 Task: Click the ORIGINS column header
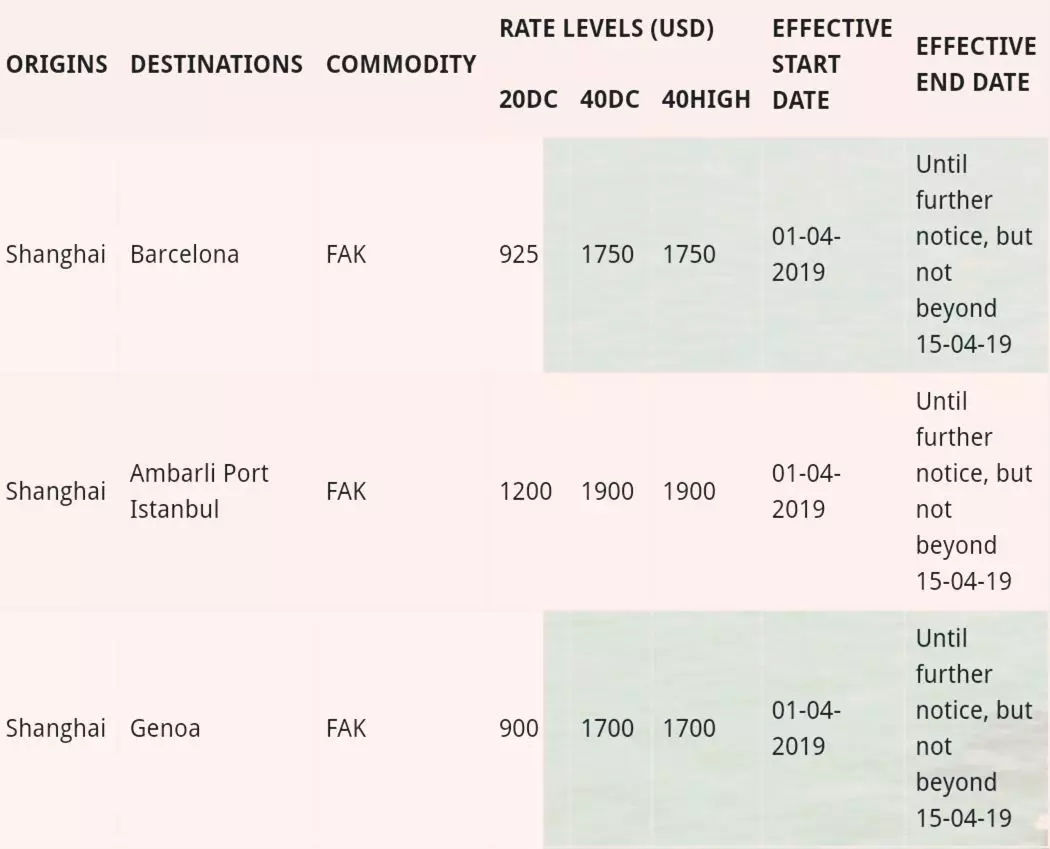click(57, 64)
